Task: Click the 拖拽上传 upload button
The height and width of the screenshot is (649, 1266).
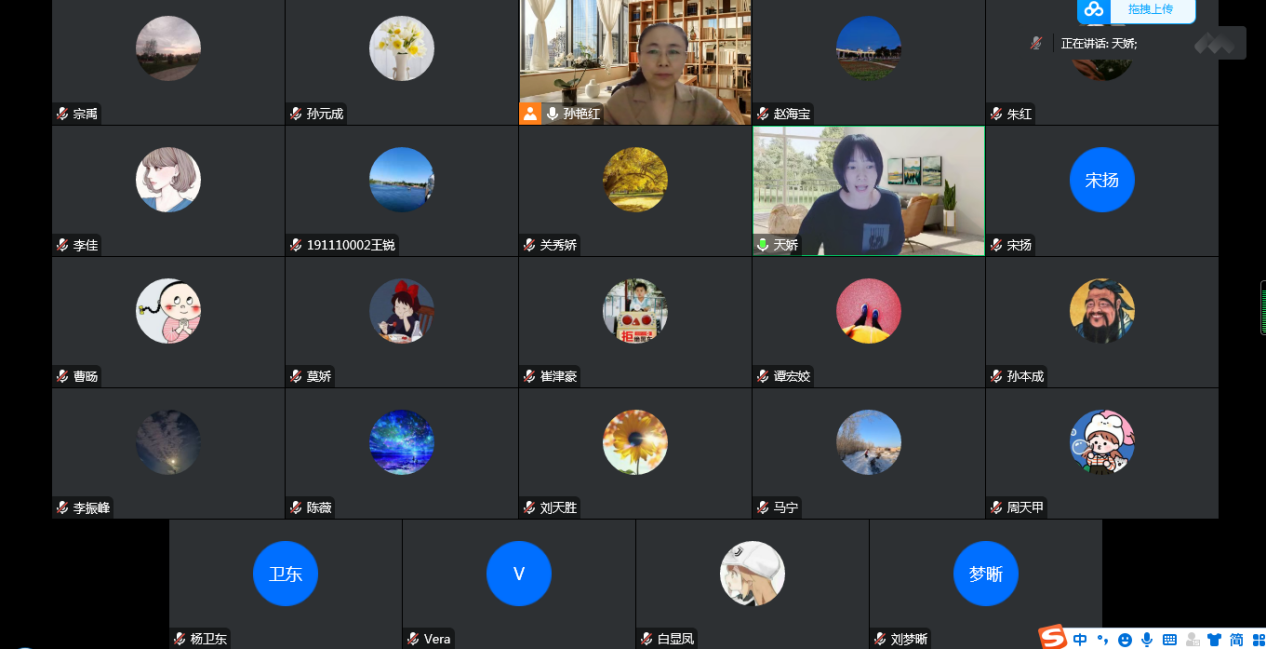Action: coord(1151,10)
